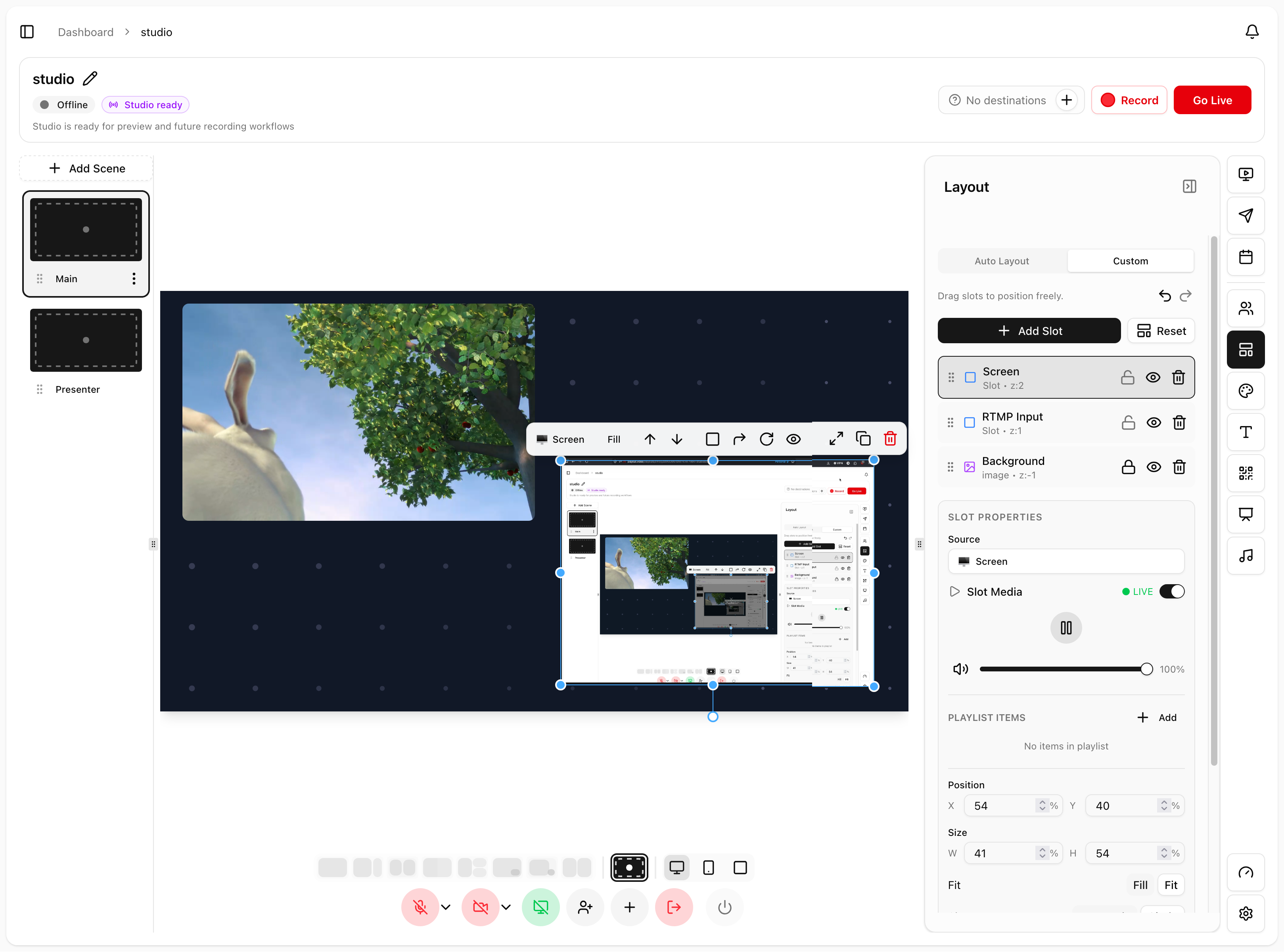The image size is (1284, 952).
Task: Redo the layout change
Action: tap(1185, 296)
